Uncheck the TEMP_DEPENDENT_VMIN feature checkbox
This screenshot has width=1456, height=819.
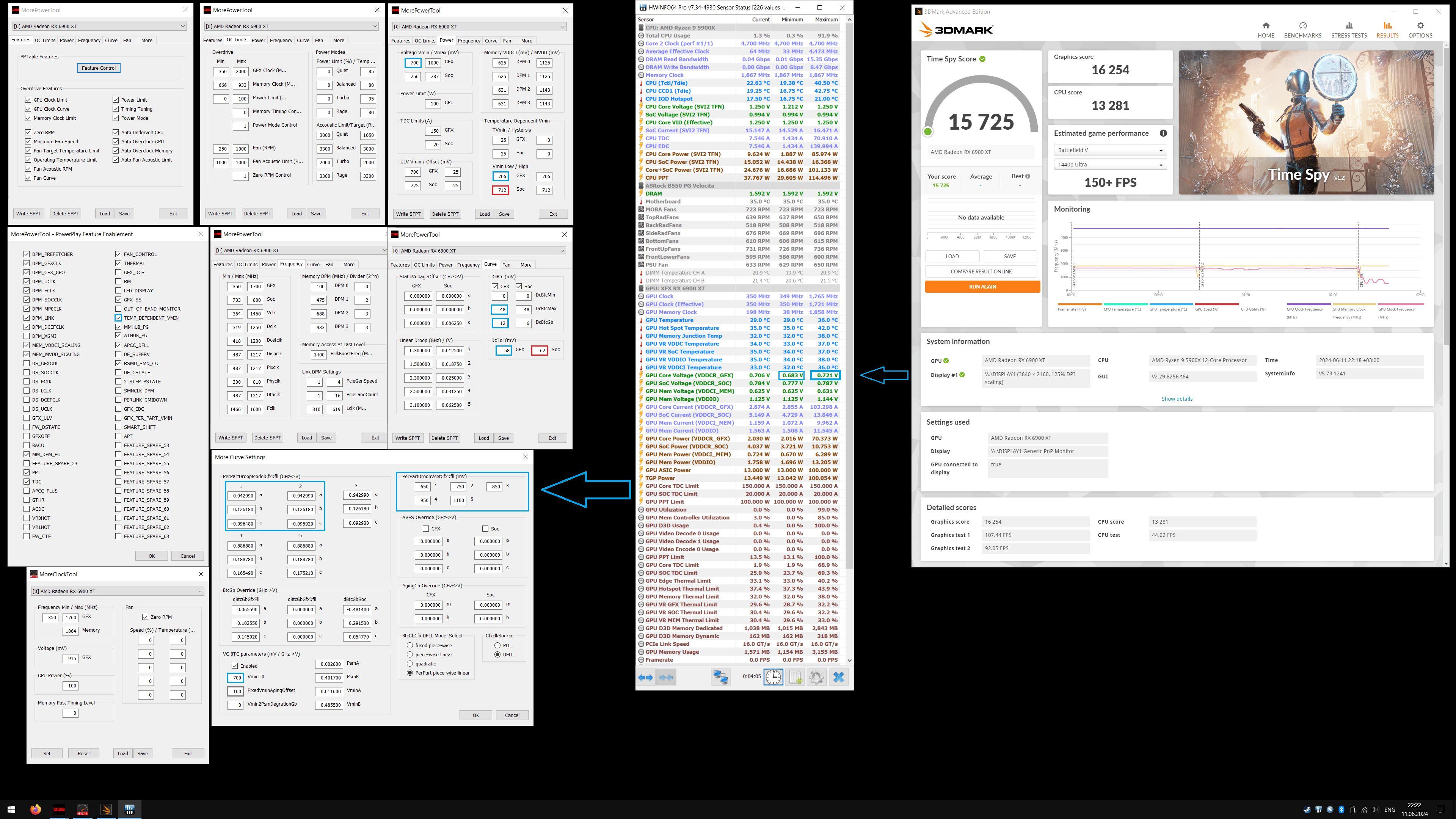click(x=118, y=318)
